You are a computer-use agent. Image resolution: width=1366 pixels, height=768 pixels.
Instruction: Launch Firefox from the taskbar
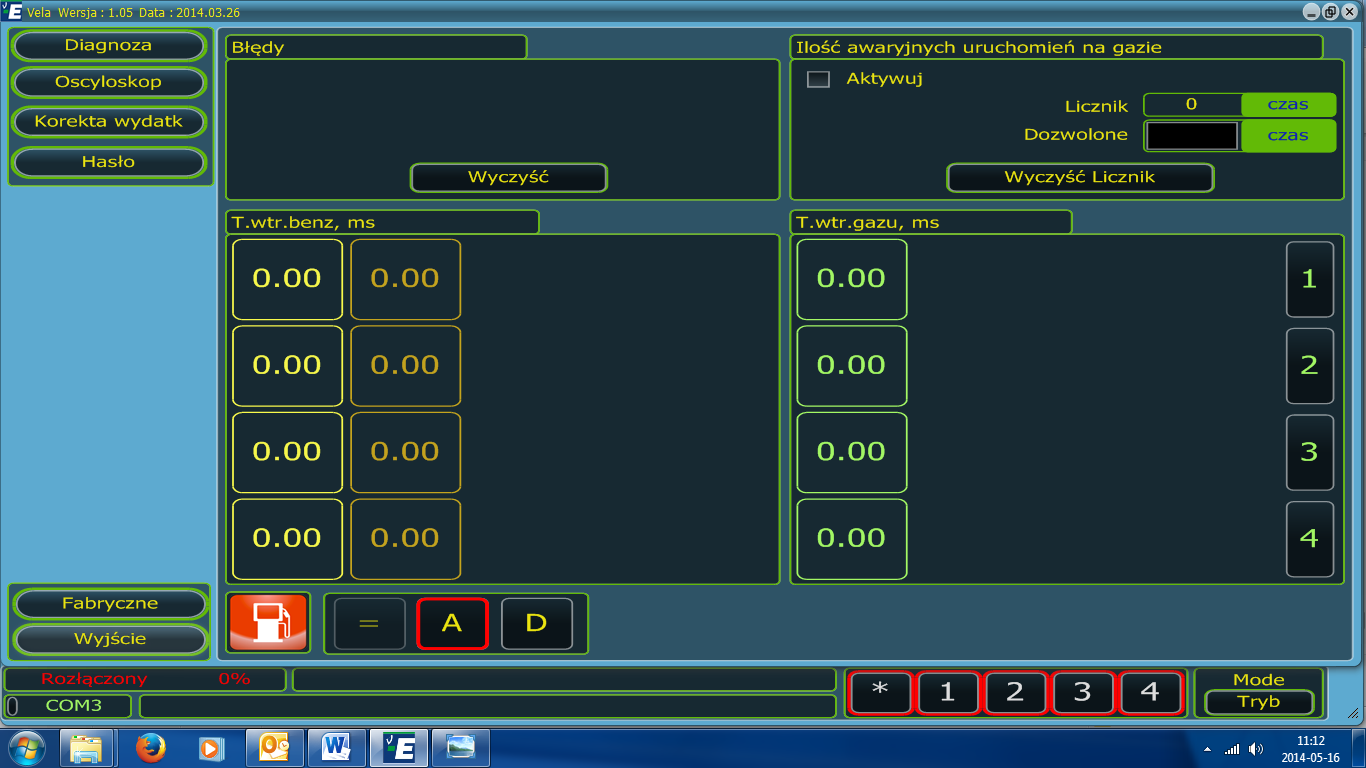pyautogui.click(x=150, y=747)
